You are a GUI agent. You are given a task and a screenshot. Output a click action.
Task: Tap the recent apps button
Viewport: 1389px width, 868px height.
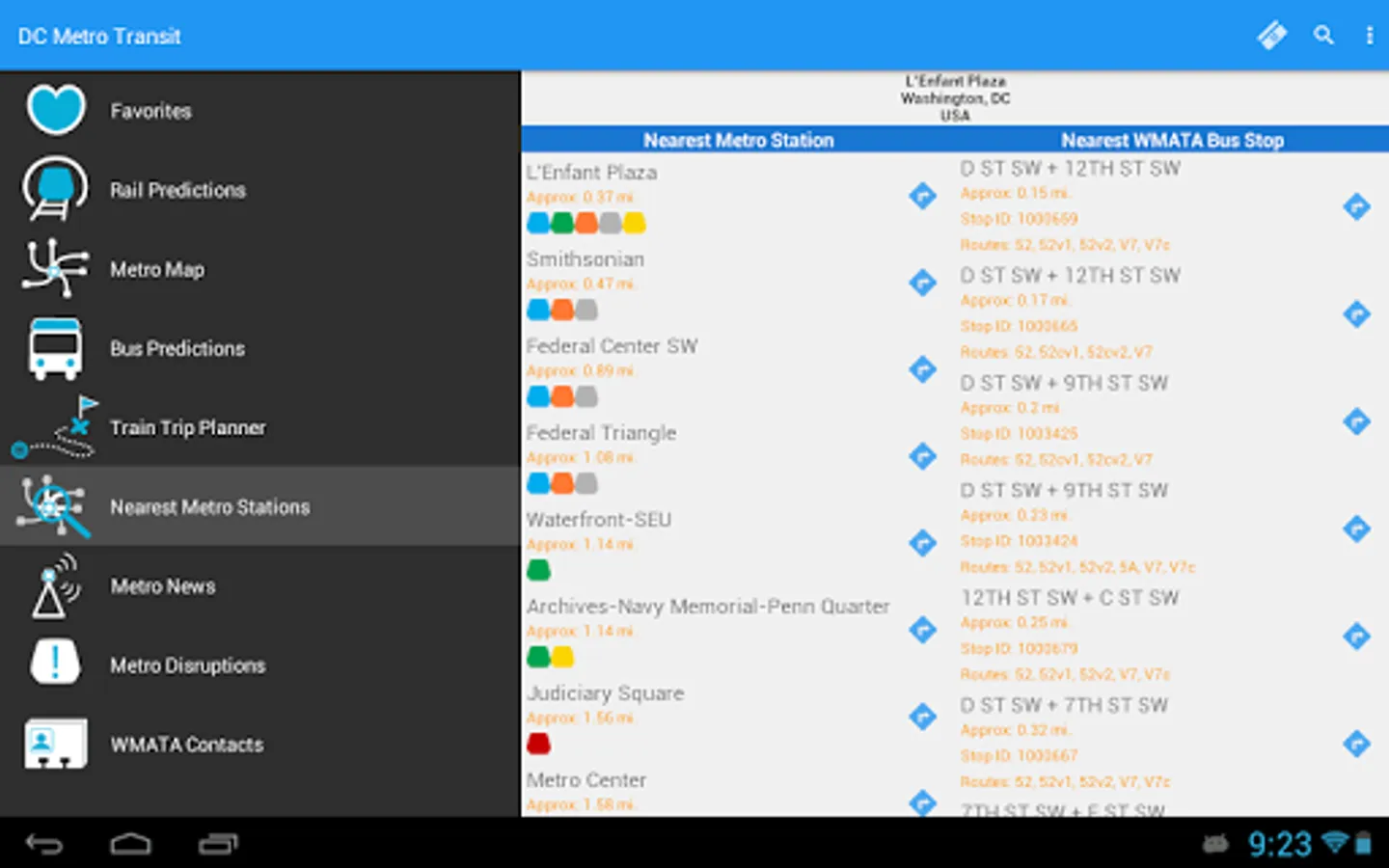[x=218, y=845]
